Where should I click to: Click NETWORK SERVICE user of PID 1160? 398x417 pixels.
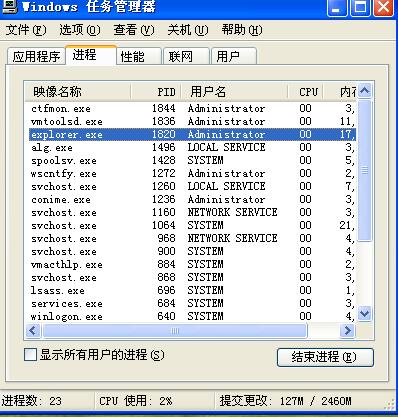[233, 212]
